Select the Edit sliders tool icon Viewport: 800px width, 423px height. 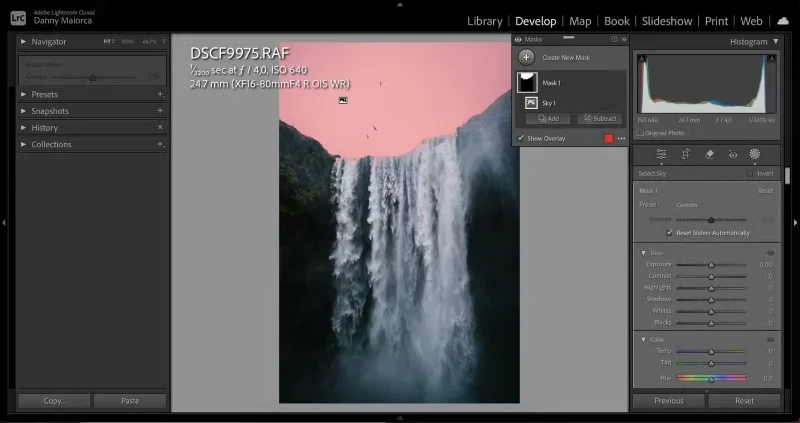pyautogui.click(x=661, y=154)
